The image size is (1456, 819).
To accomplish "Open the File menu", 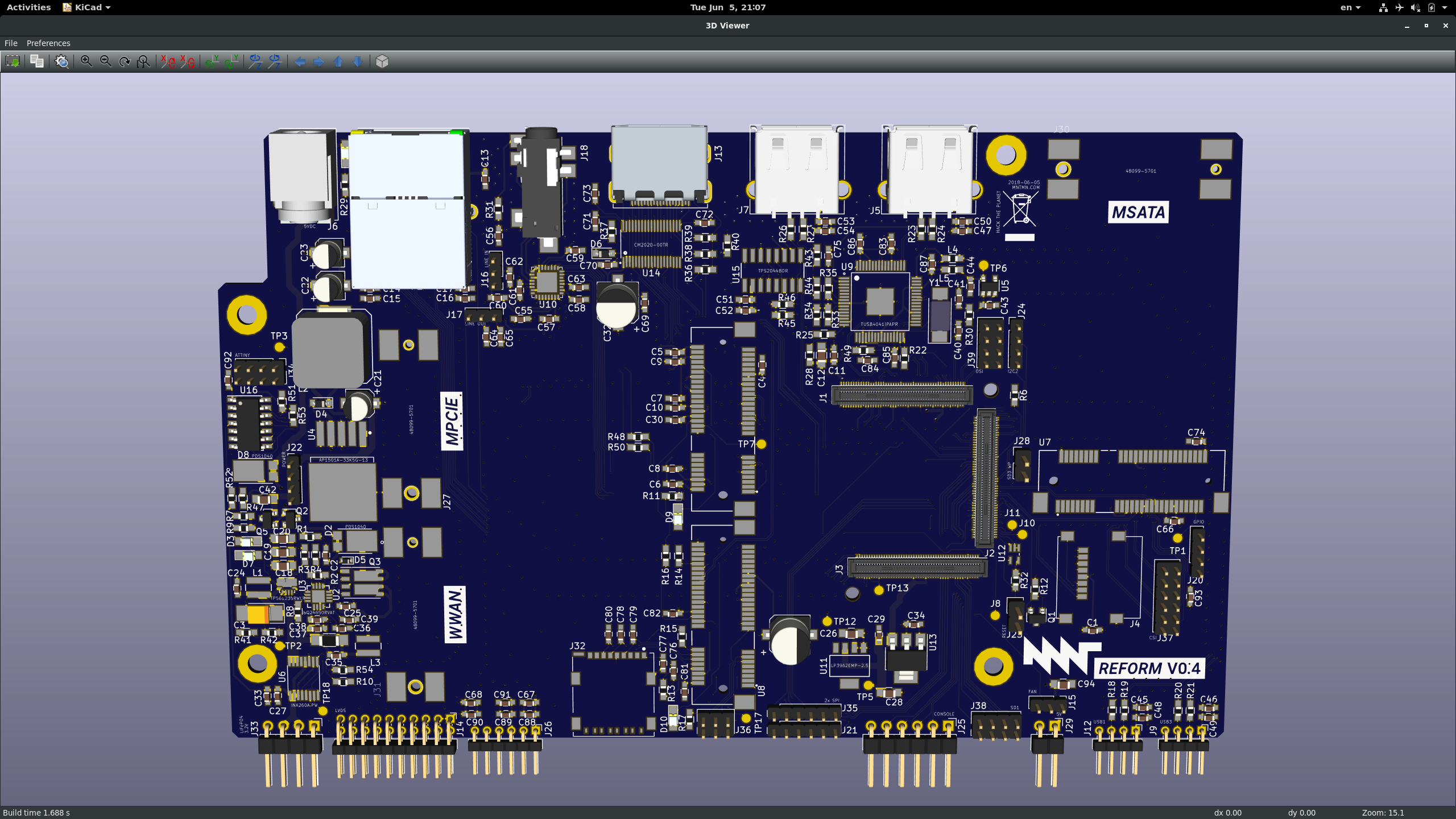I will click(x=11, y=43).
